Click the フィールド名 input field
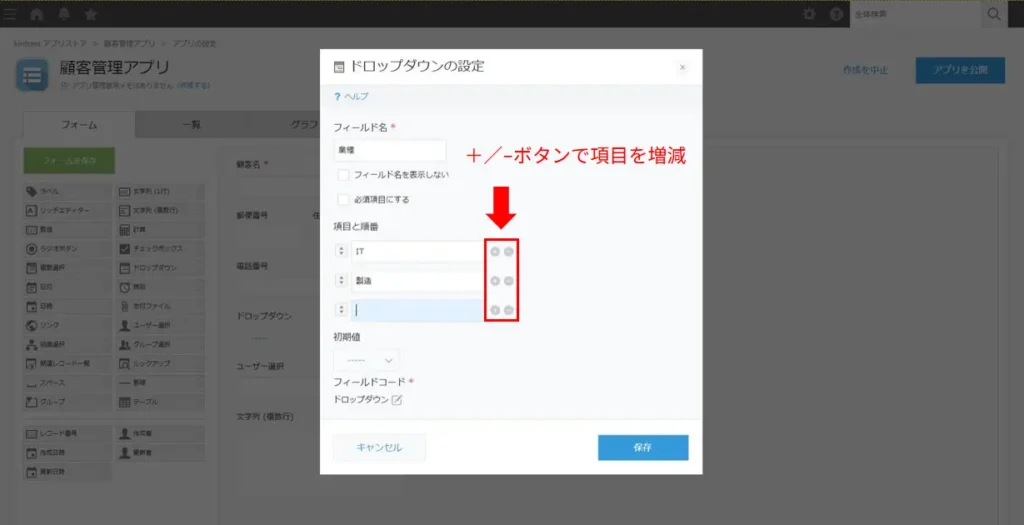 (x=390, y=150)
